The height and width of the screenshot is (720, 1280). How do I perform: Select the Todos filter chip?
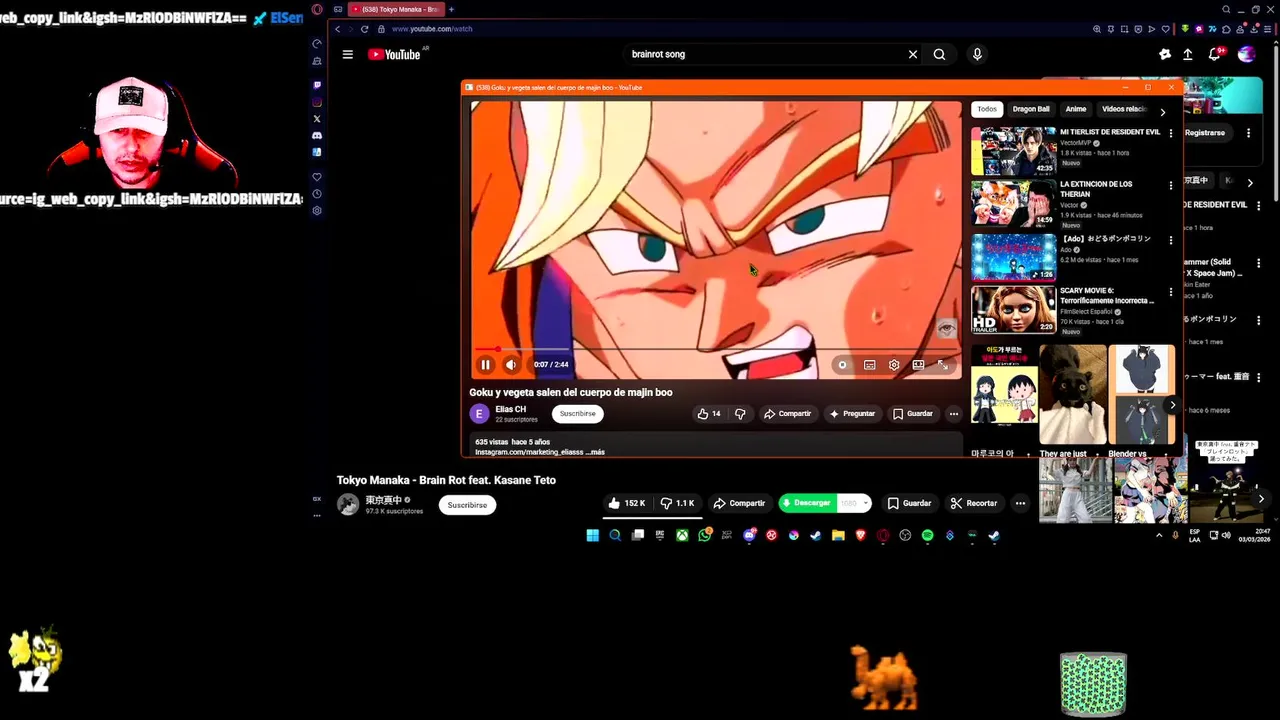click(x=987, y=109)
